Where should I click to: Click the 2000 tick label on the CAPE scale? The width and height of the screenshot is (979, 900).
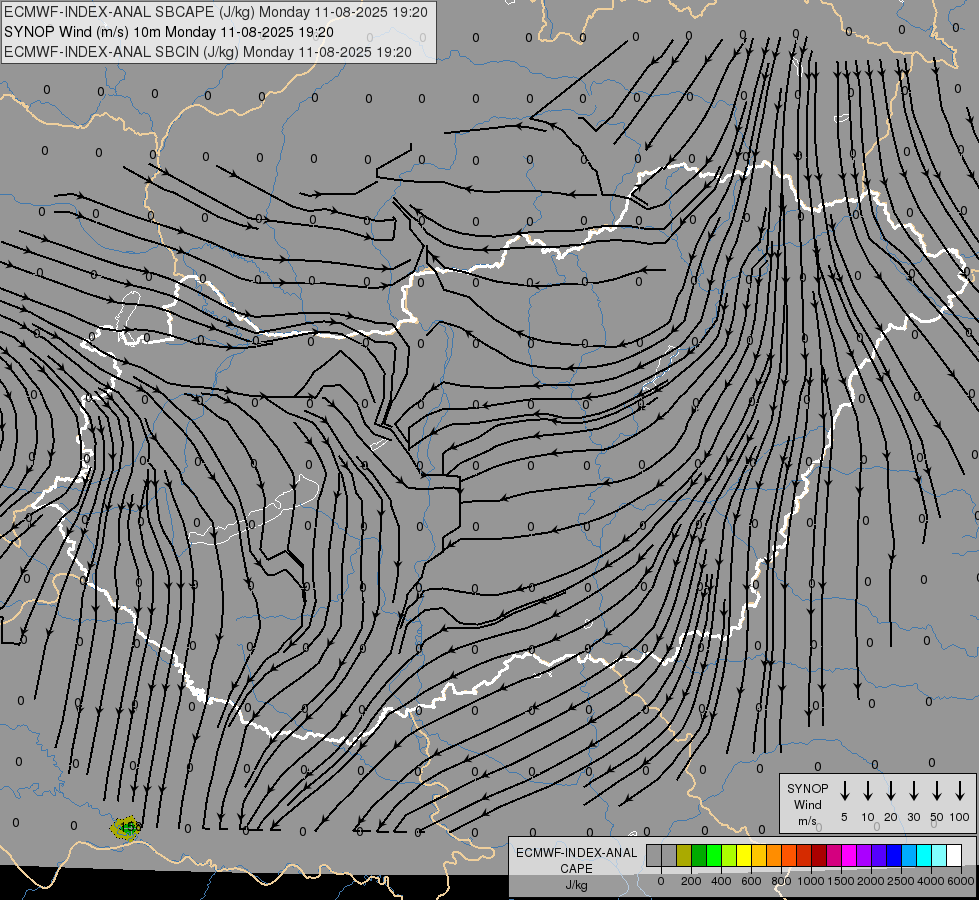coord(871,881)
